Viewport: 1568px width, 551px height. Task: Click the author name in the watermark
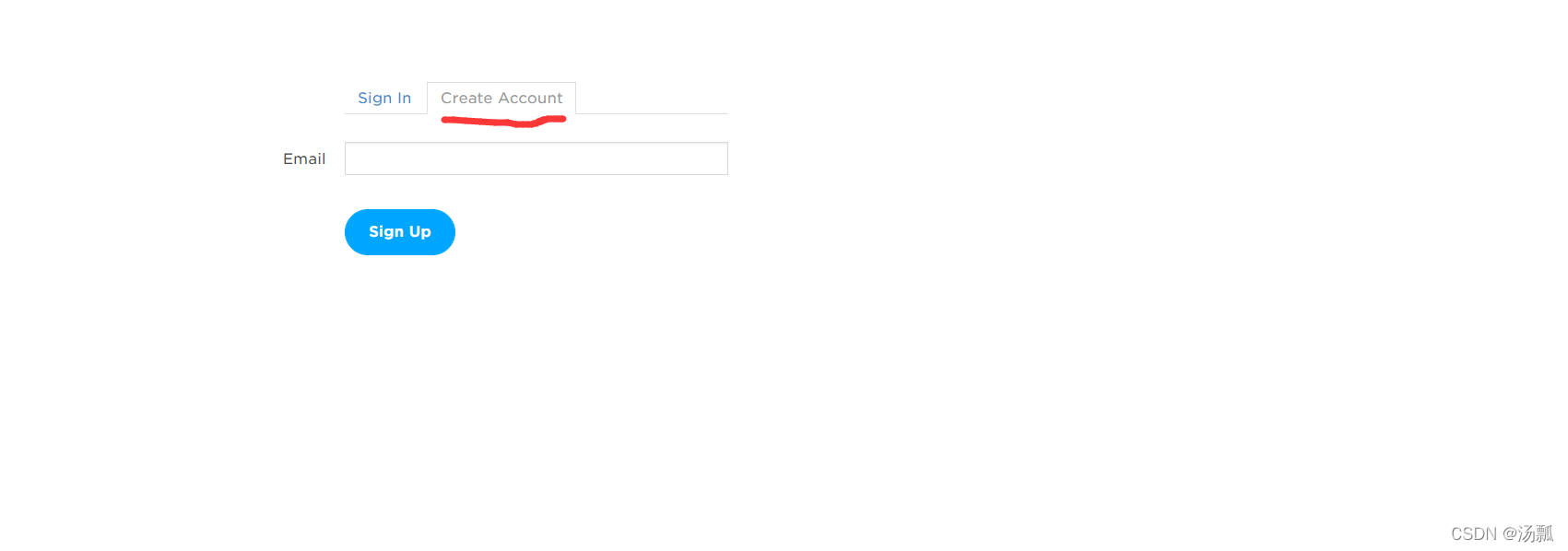tap(1536, 533)
